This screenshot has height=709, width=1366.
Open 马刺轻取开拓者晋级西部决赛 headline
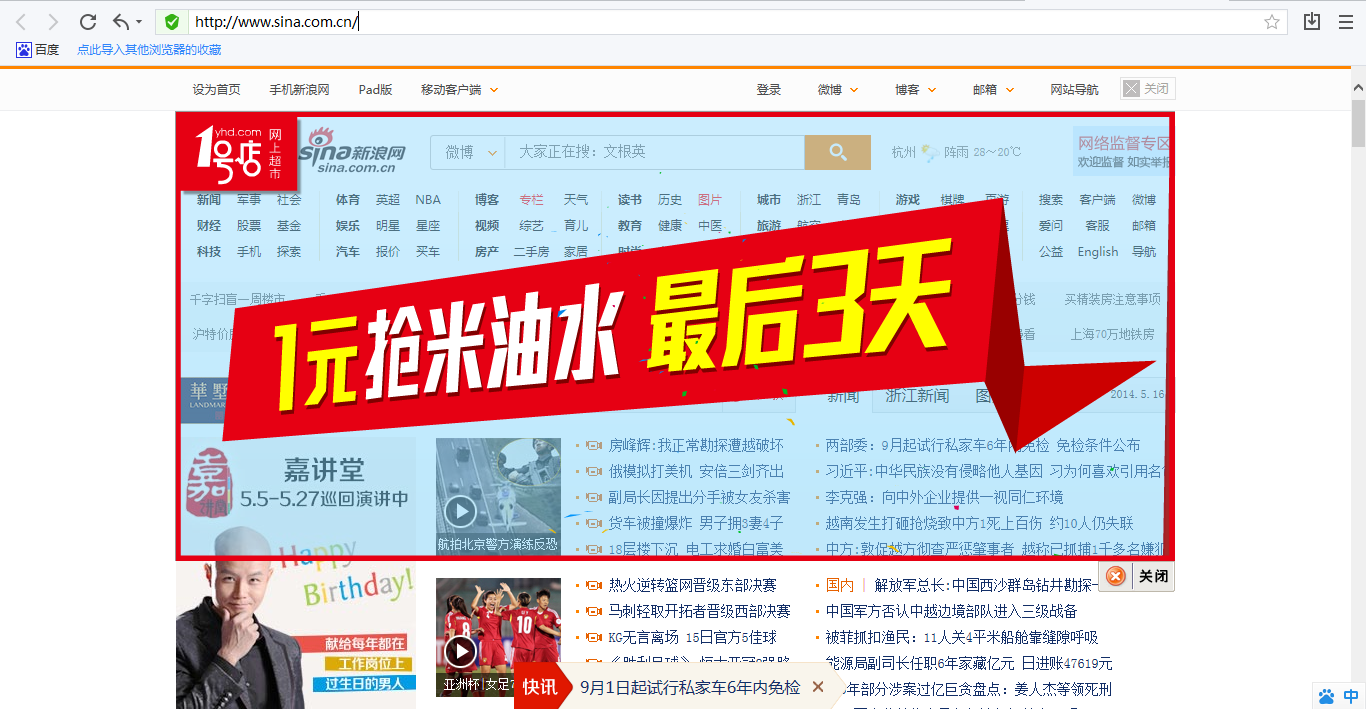[699, 611]
